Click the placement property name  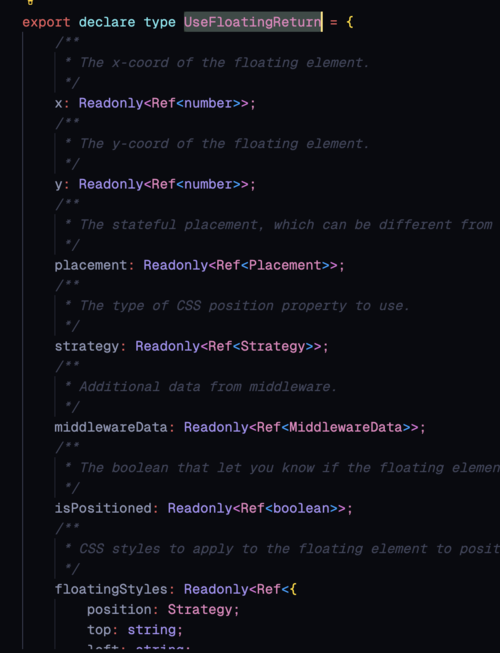click(x=91, y=265)
